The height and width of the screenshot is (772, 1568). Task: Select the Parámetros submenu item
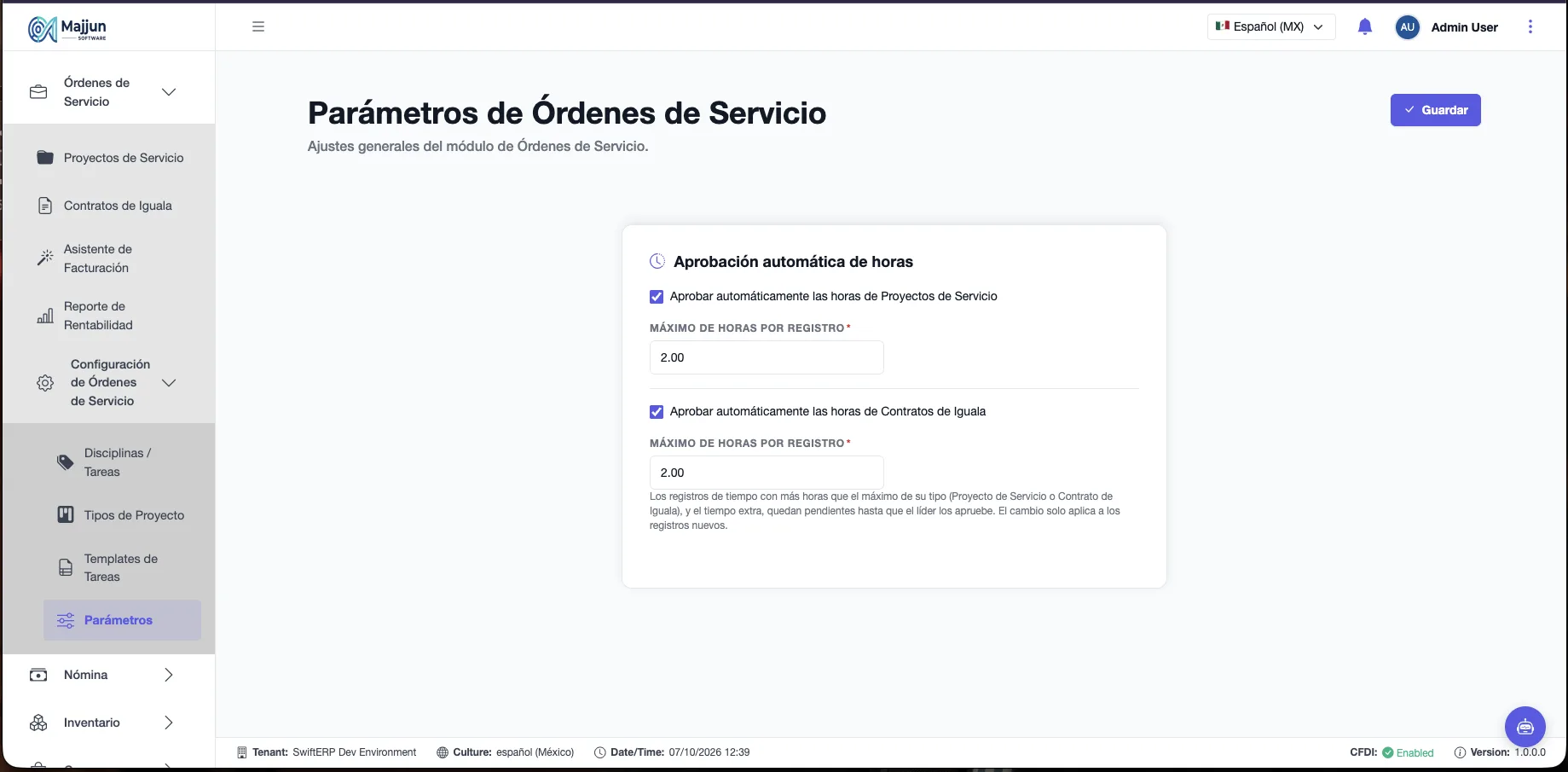[123, 620]
